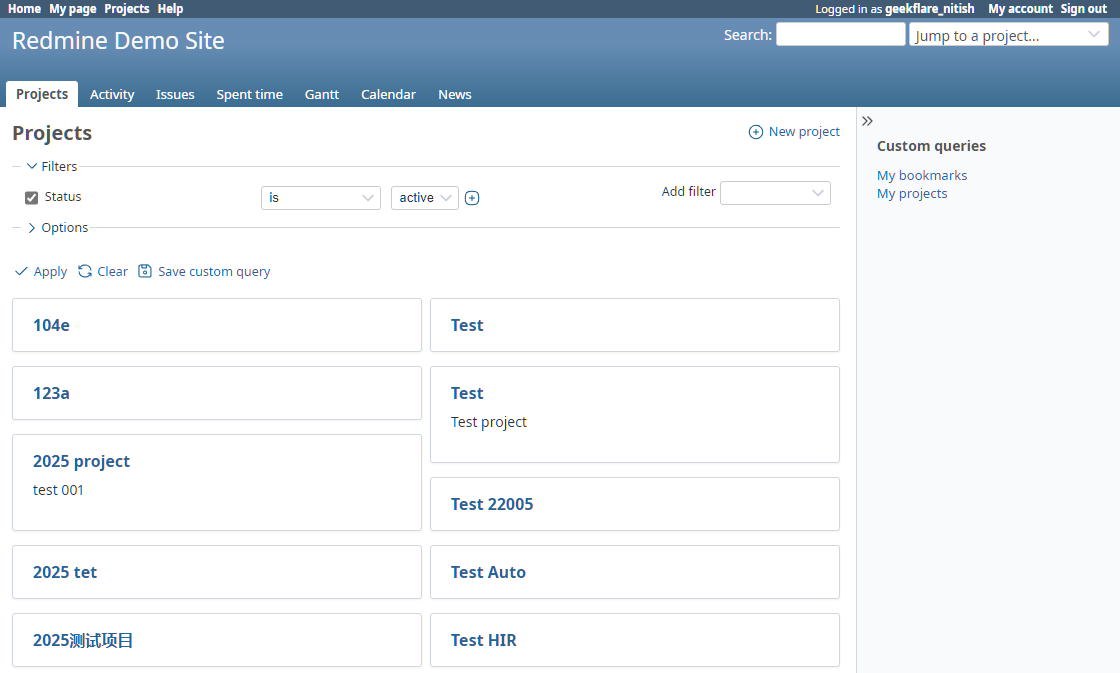Open the 123a project
Screen dimensions: 1120x673
point(51,393)
